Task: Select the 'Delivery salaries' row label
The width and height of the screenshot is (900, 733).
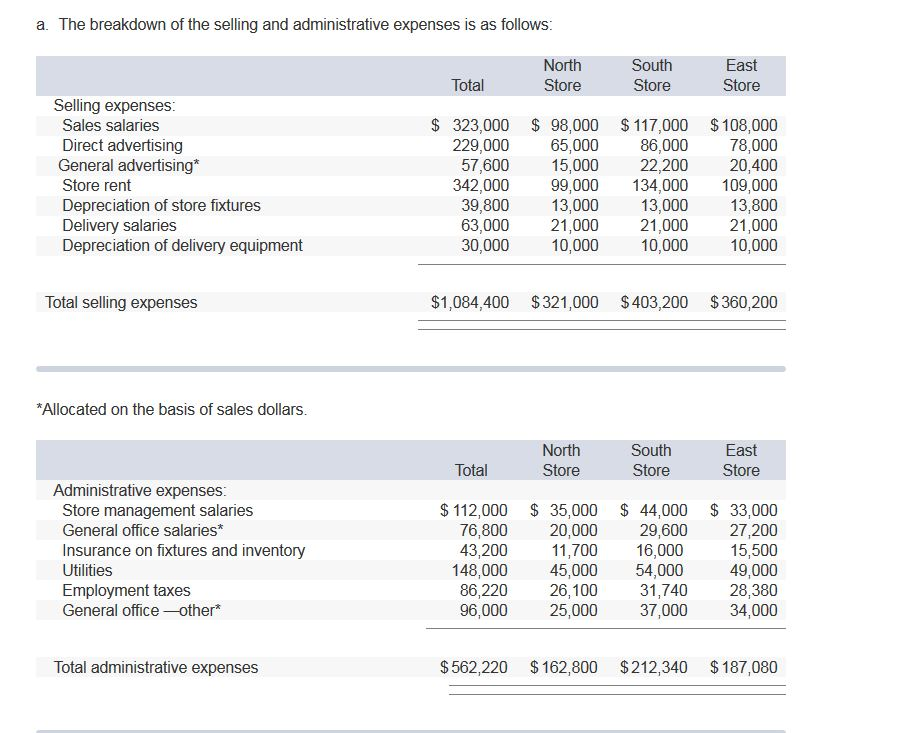Action: point(119,226)
